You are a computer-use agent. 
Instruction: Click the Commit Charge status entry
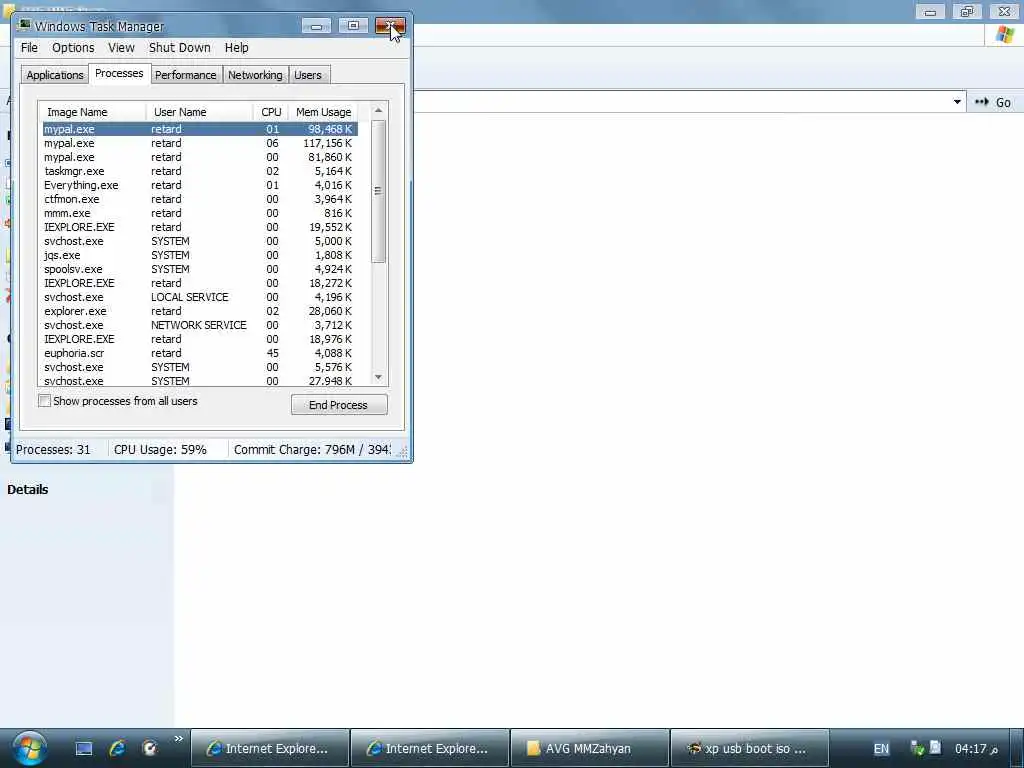pos(312,450)
